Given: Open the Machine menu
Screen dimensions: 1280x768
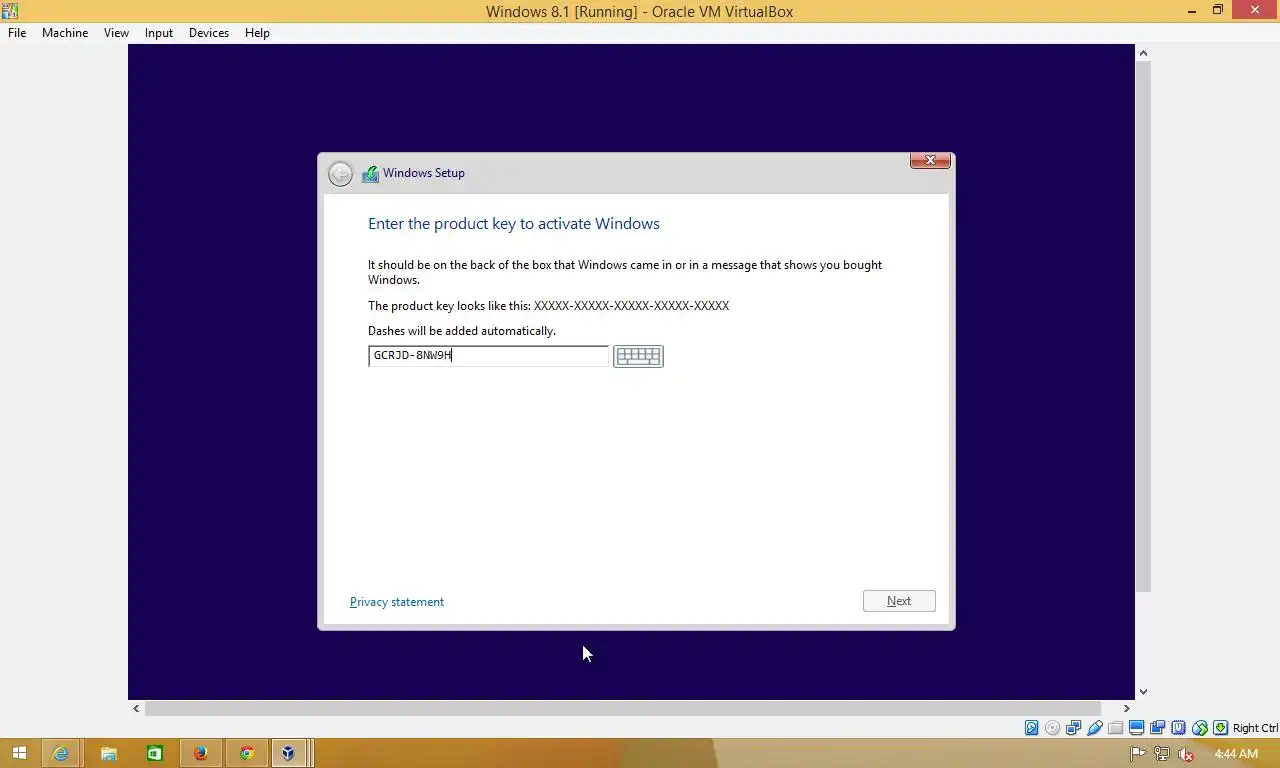Looking at the screenshot, I should [x=65, y=33].
